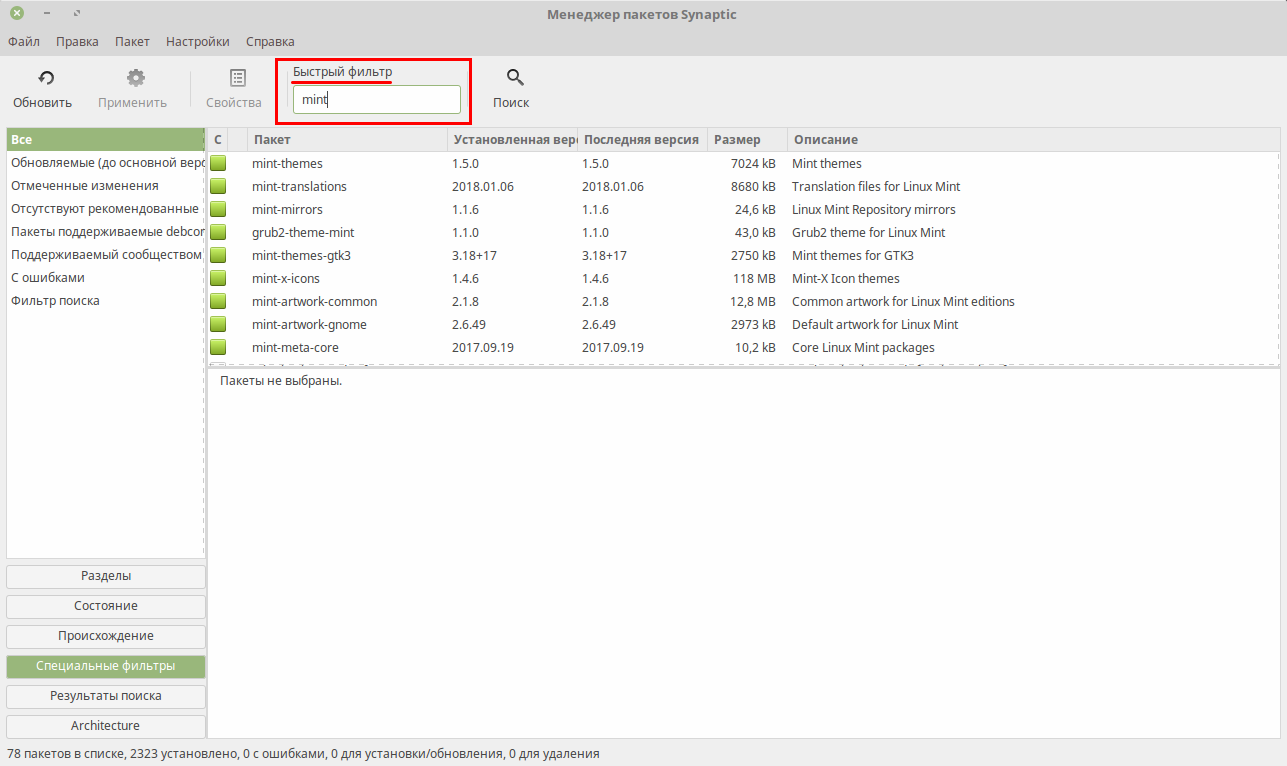The height and width of the screenshot is (766, 1287).
Task: Click the Применить gear icon
Action: 135,78
